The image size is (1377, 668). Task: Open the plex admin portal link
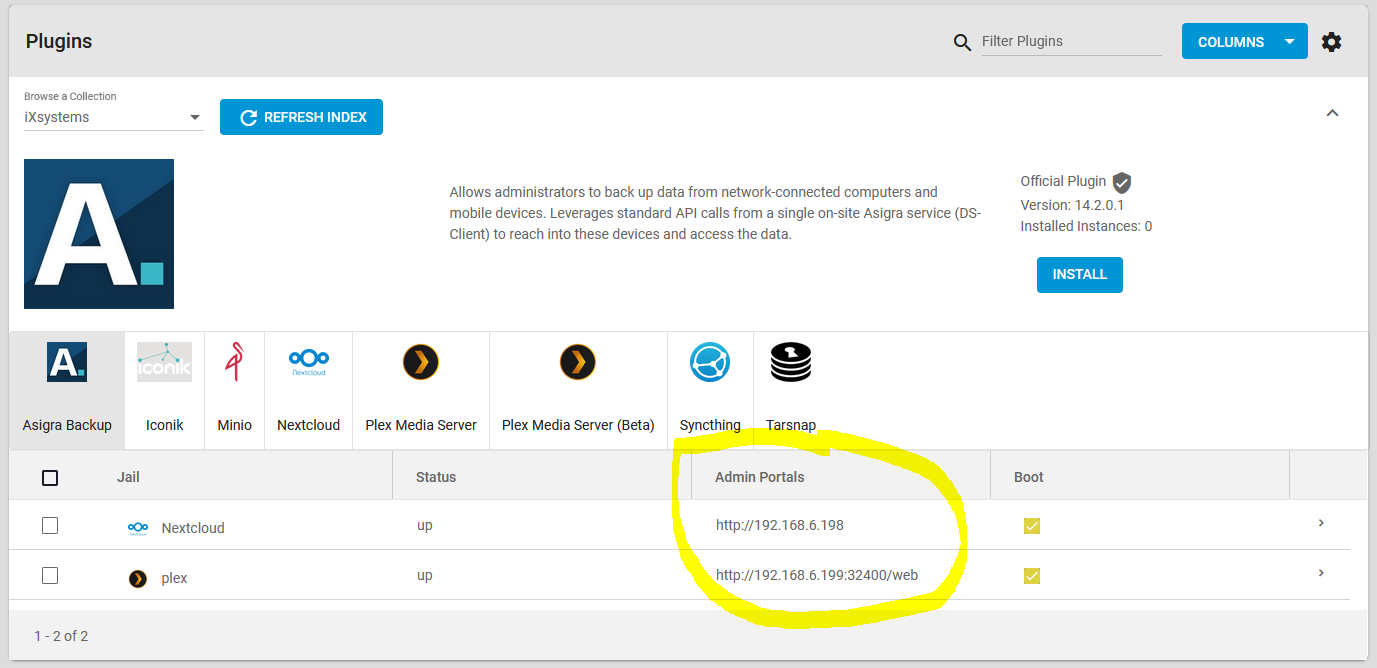pos(817,575)
